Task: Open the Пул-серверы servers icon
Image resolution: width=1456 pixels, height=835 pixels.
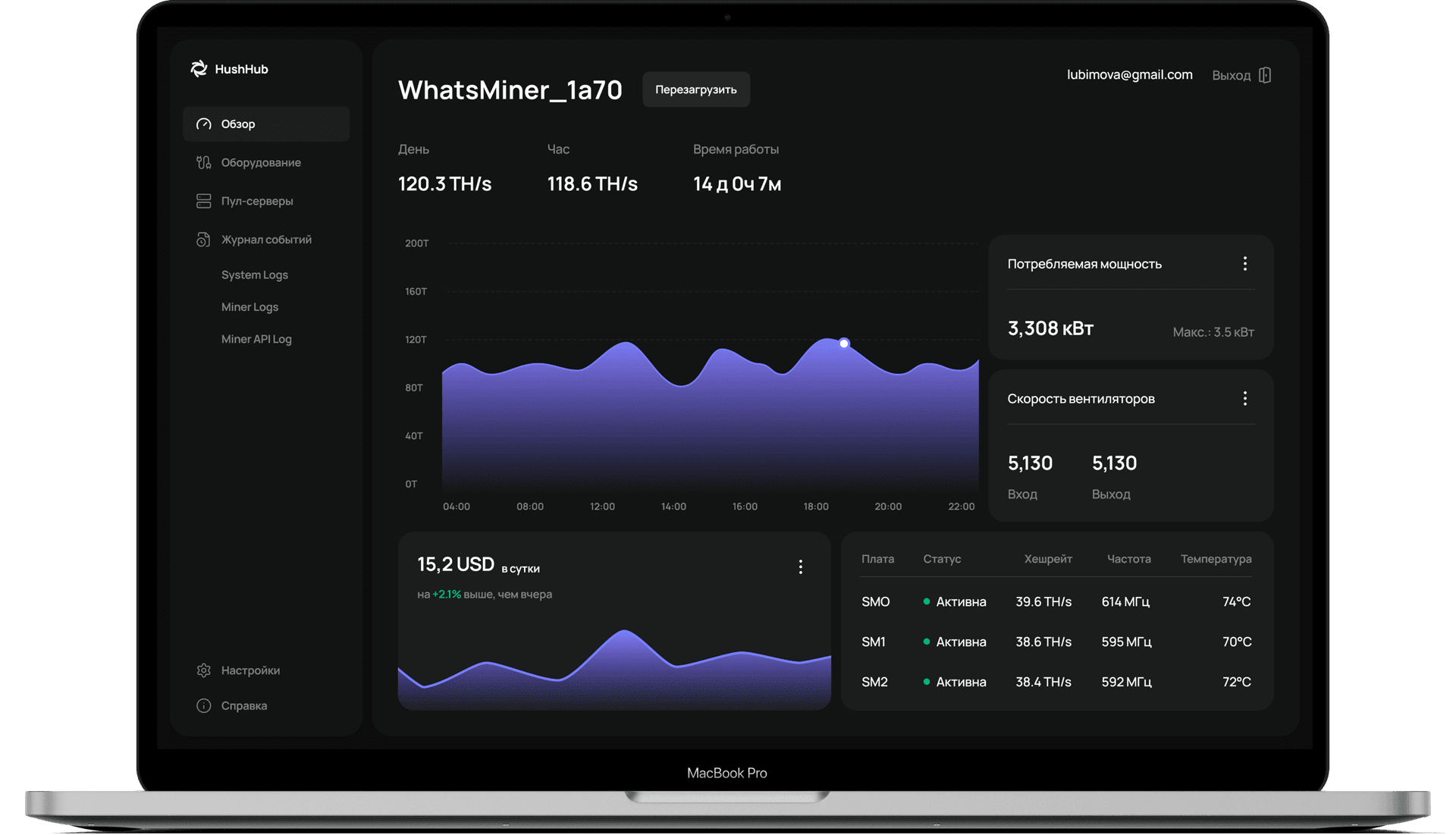Action: tap(202, 201)
